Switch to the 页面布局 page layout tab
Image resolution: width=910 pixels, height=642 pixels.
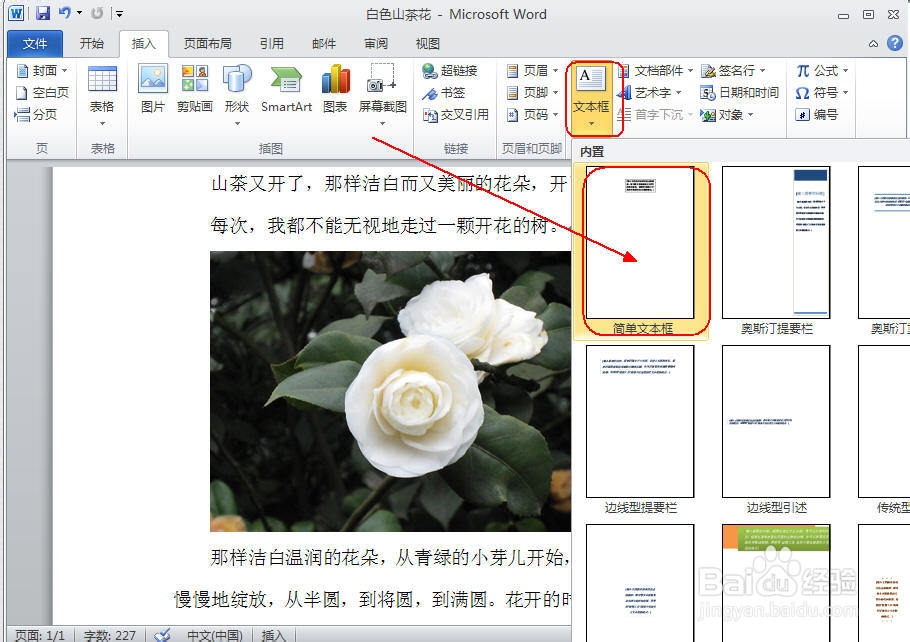[207, 44]
